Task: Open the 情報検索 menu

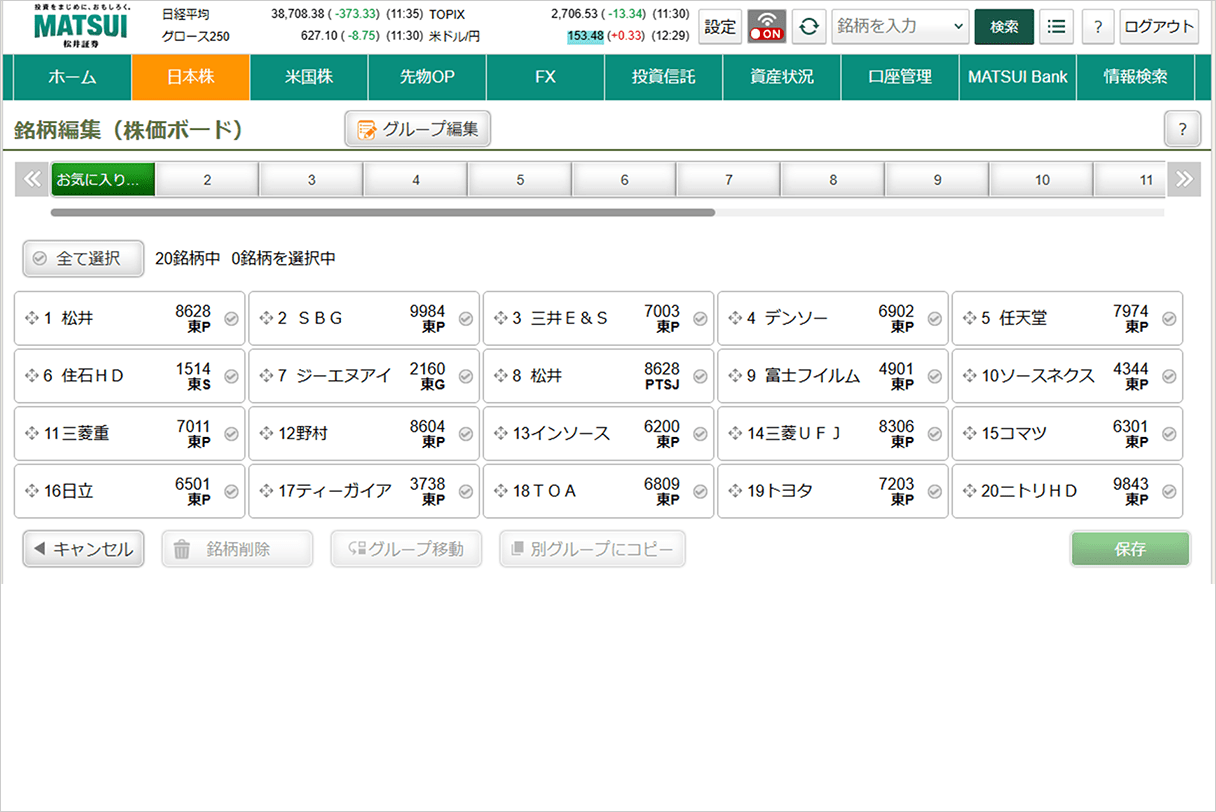Action: 1135,77
